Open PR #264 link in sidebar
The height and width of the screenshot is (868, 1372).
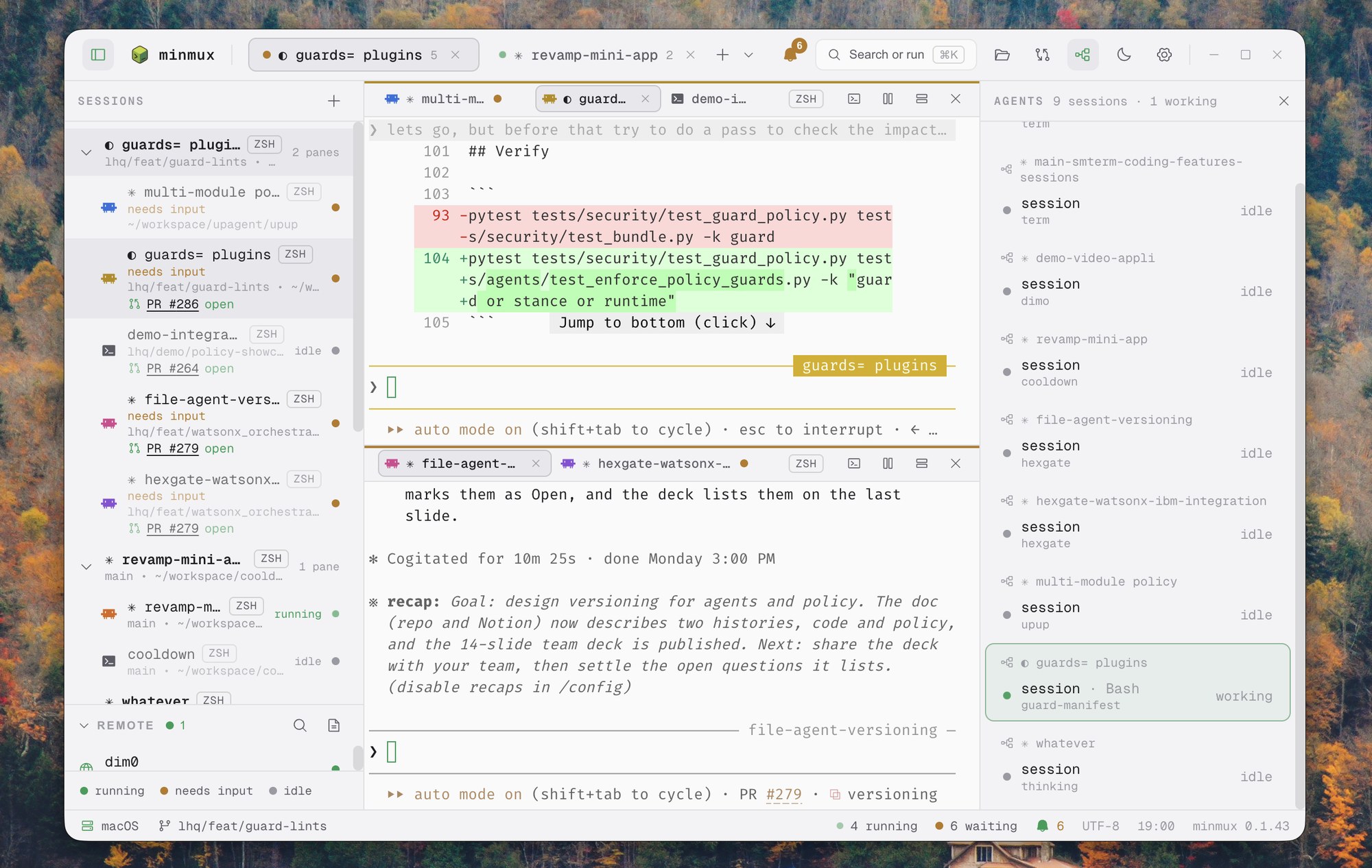(x=172, y=368)
